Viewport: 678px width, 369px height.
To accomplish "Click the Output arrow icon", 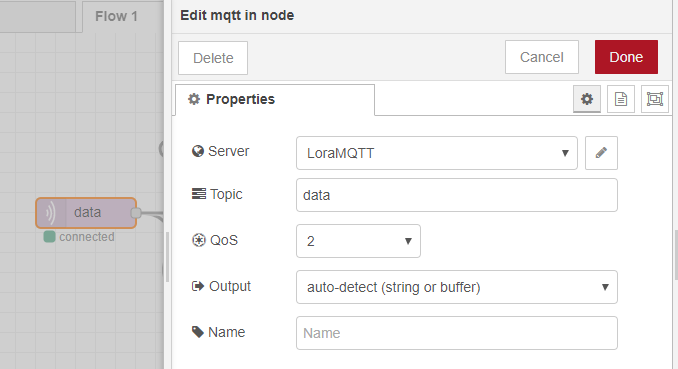I will pyautogui.click(x=198, y=286).
